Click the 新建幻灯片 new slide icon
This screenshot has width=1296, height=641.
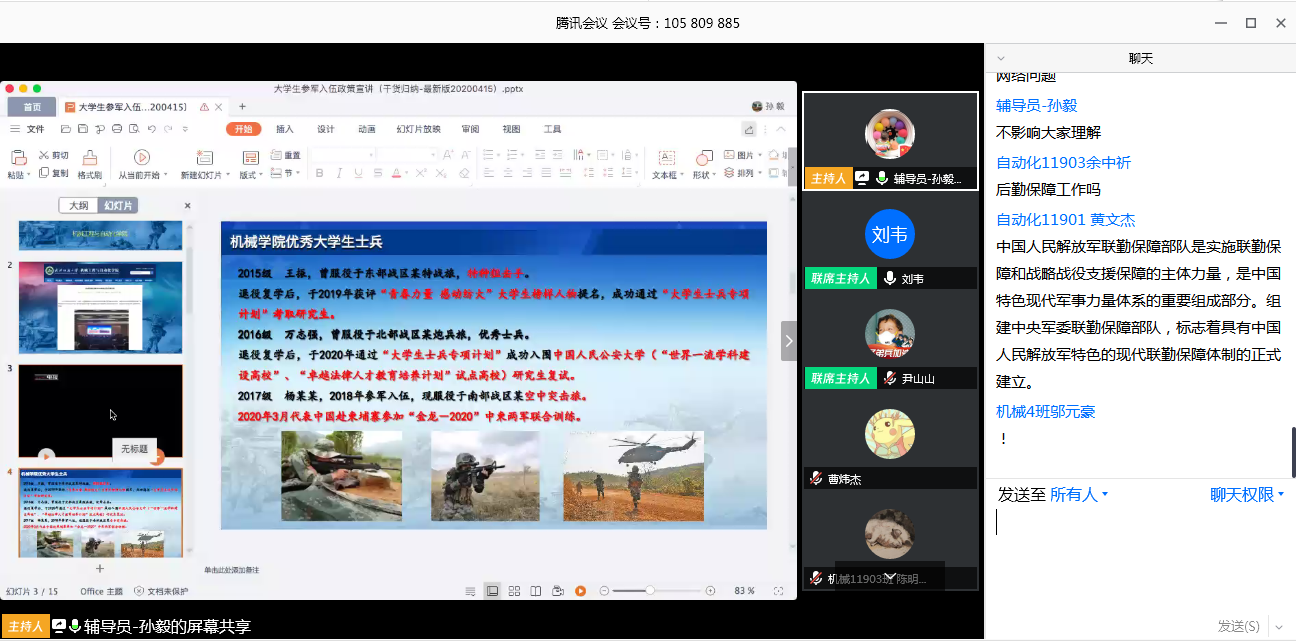pos(204,157)
